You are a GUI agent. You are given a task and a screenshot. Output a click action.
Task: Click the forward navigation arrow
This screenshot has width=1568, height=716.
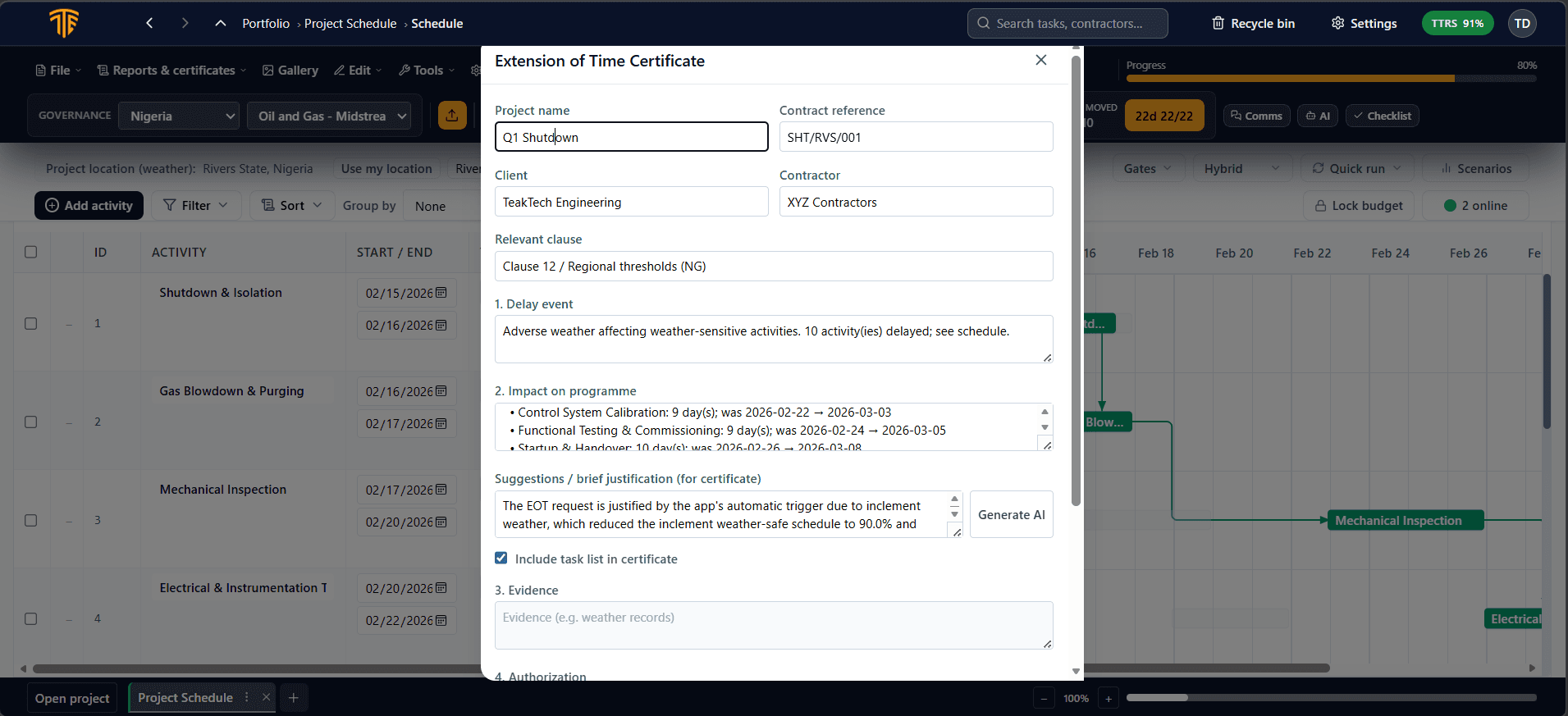tap(185, 24)
